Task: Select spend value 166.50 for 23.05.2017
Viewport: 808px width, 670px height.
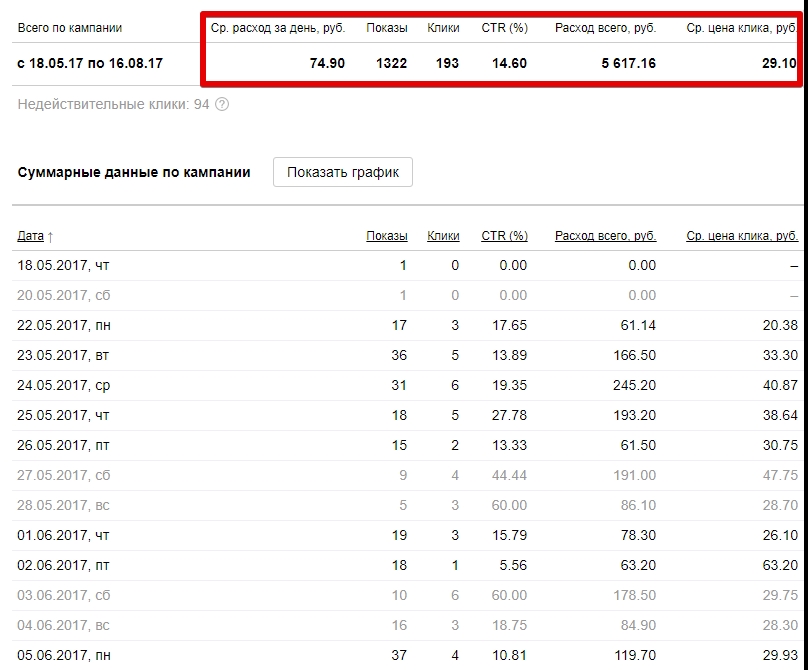Action: point(634,355)
